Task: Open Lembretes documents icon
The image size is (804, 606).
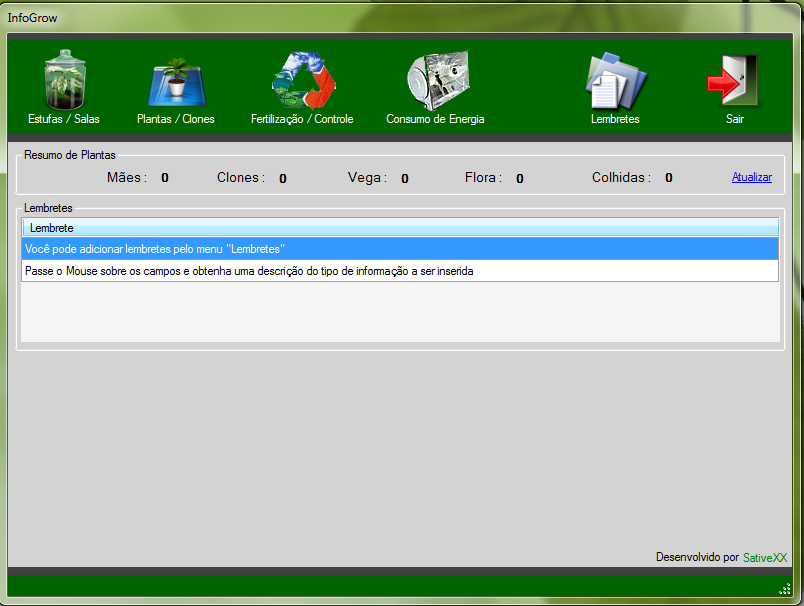Action: [616, 80]
